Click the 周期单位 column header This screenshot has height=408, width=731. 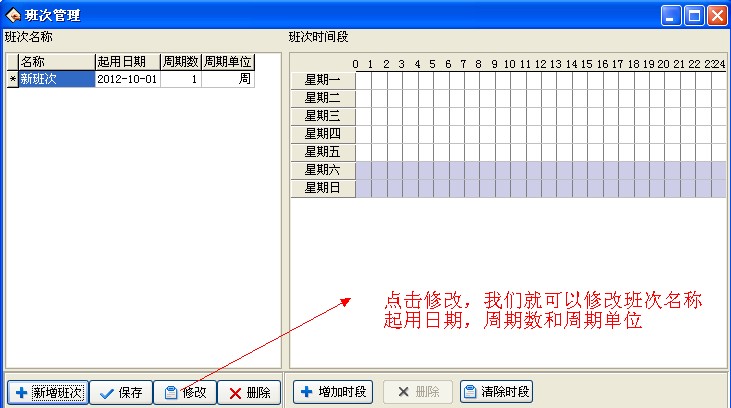coord(228,62)
